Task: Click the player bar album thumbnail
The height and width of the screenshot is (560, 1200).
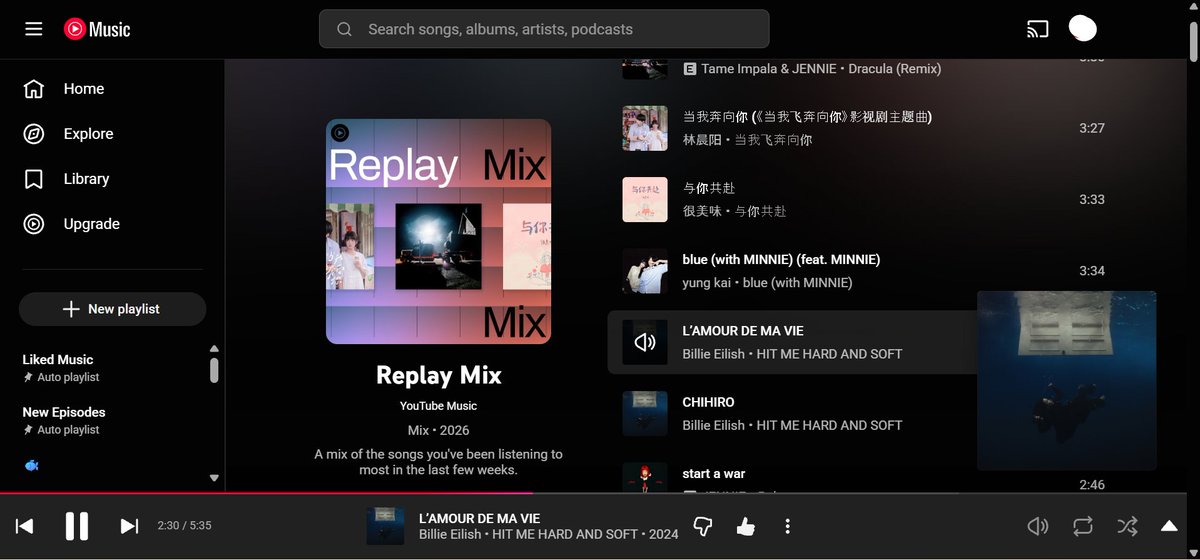Action: click(385, 526)
